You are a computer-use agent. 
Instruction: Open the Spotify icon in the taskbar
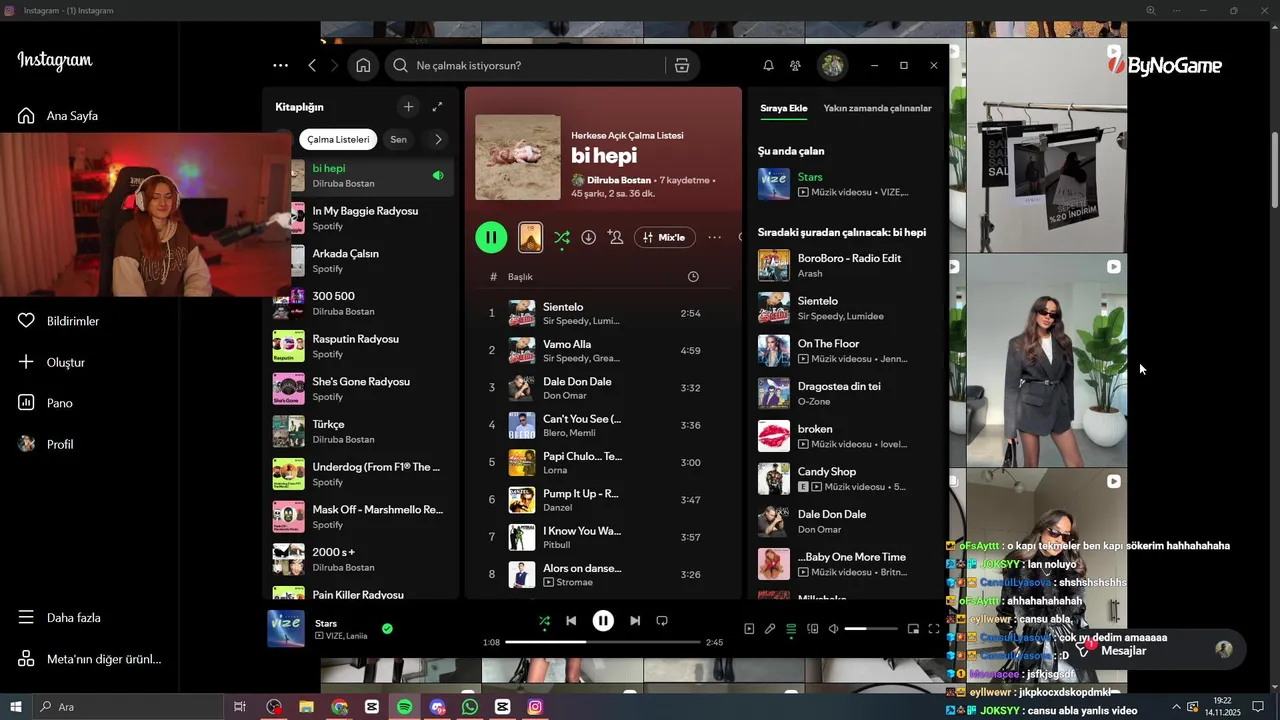tap(404, 707)
